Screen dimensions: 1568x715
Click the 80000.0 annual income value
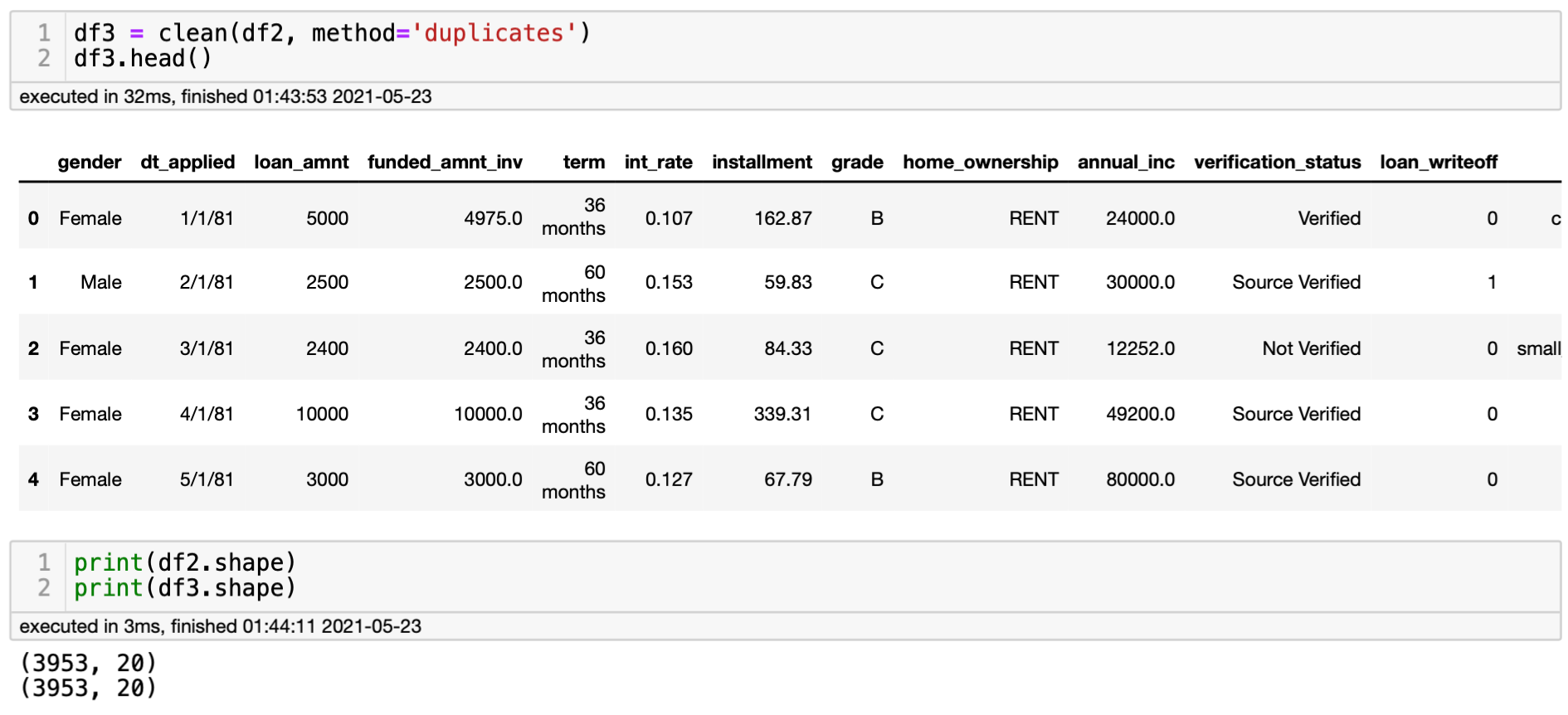pyautogui.click(x=1140, y=479)
